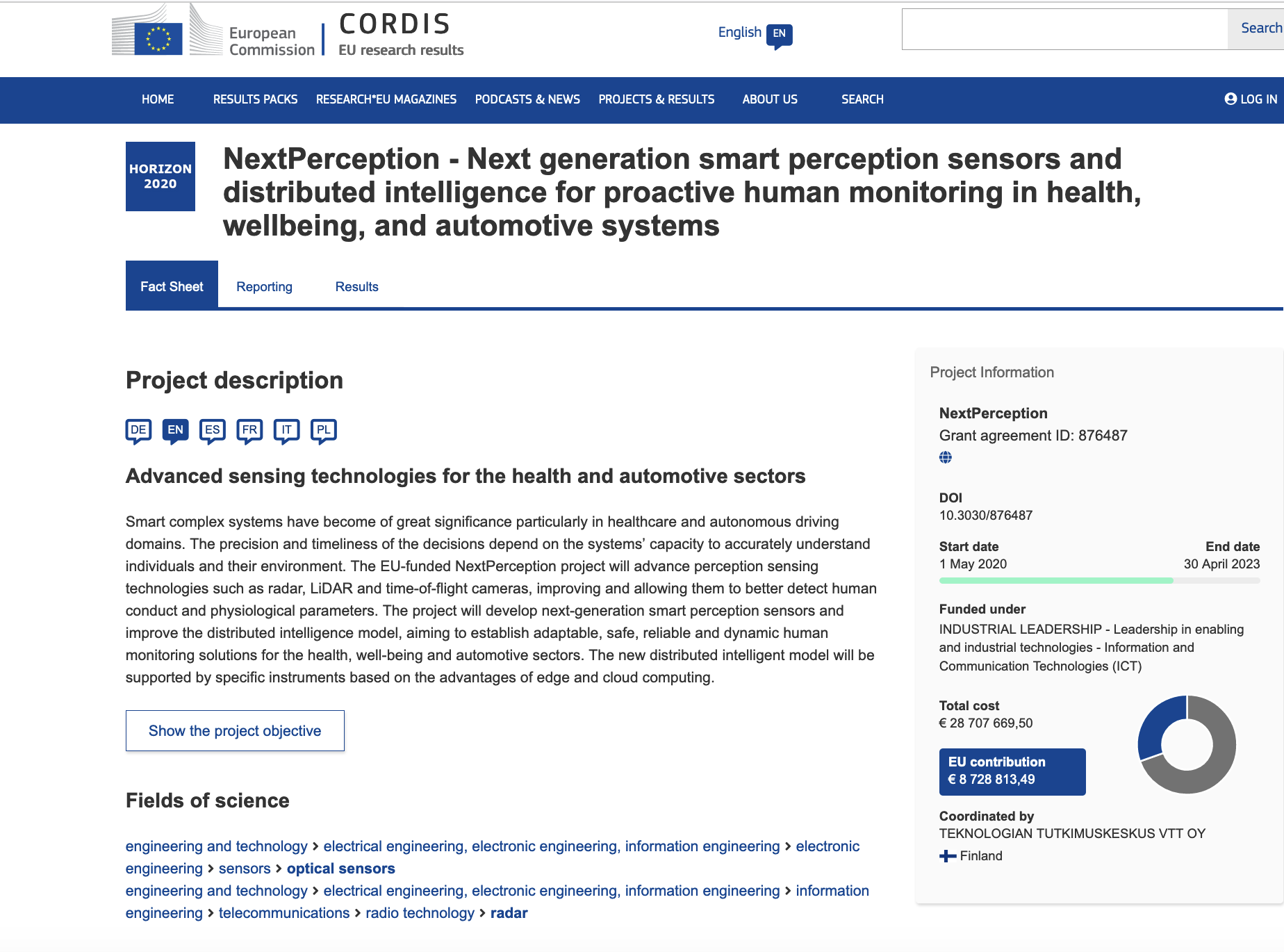Click the Log In link

[x=1251, y=99]
